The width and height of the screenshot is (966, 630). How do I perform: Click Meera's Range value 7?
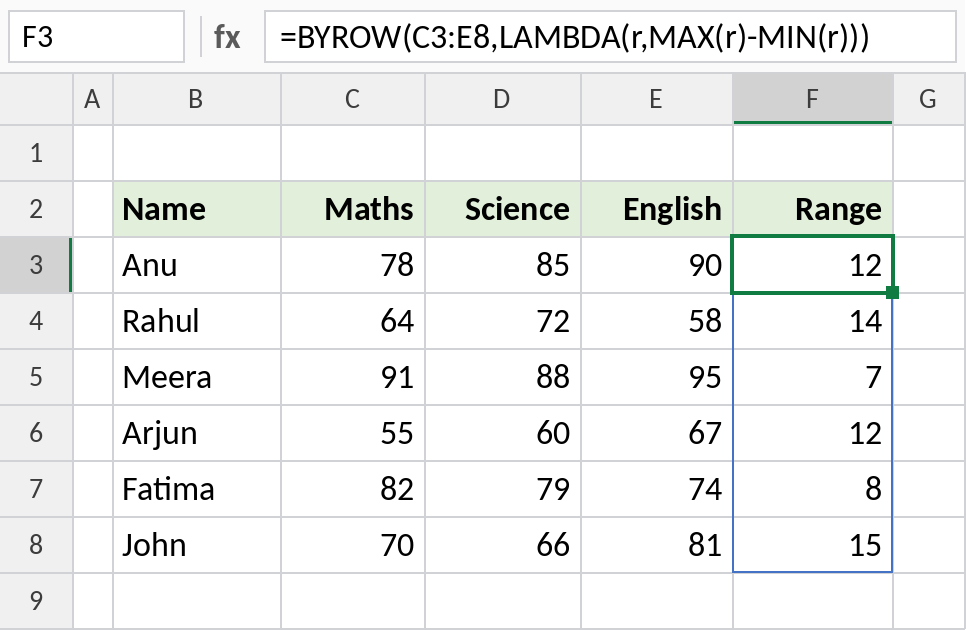point(813,377)
